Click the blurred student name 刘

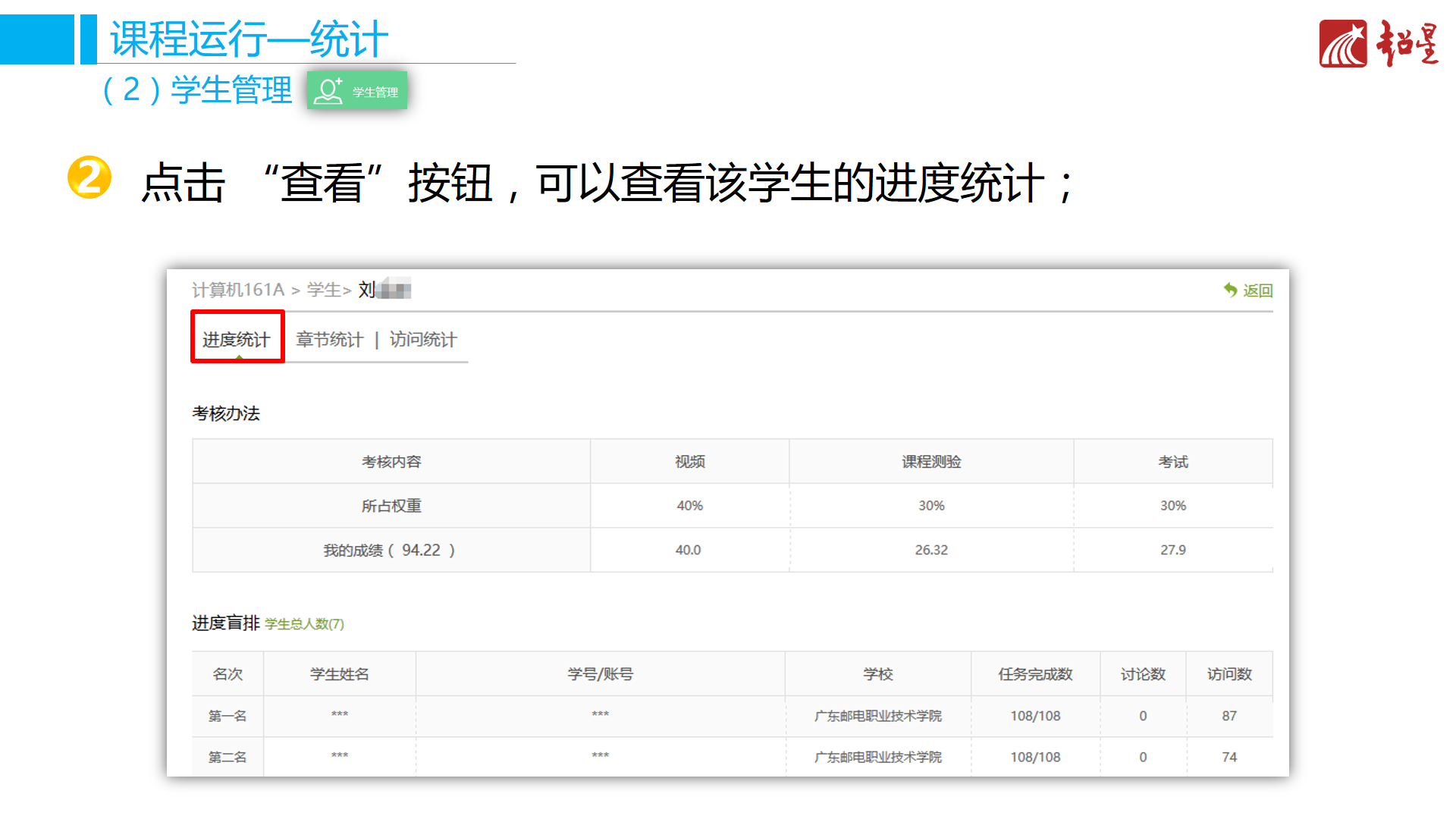(385, 289)
